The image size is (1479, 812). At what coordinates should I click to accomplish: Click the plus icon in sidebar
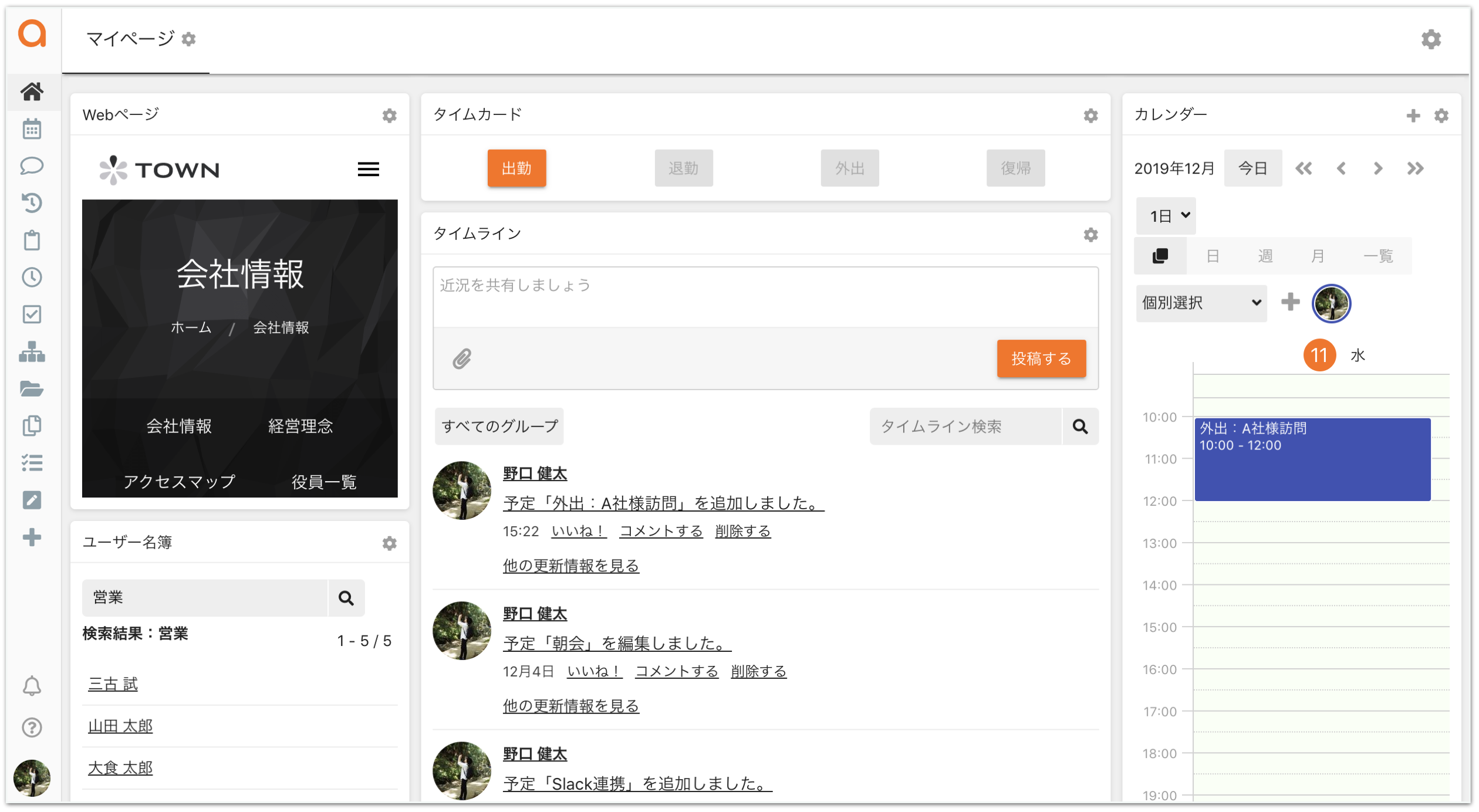click(32, 537)
